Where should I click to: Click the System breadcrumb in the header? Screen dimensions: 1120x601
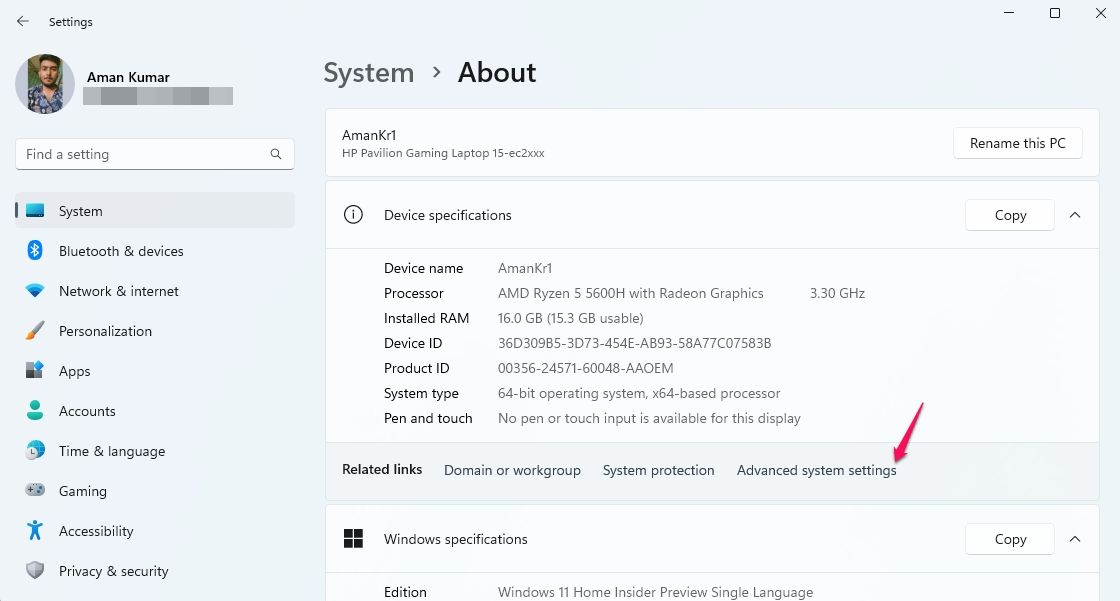click(x=368, y=73)
